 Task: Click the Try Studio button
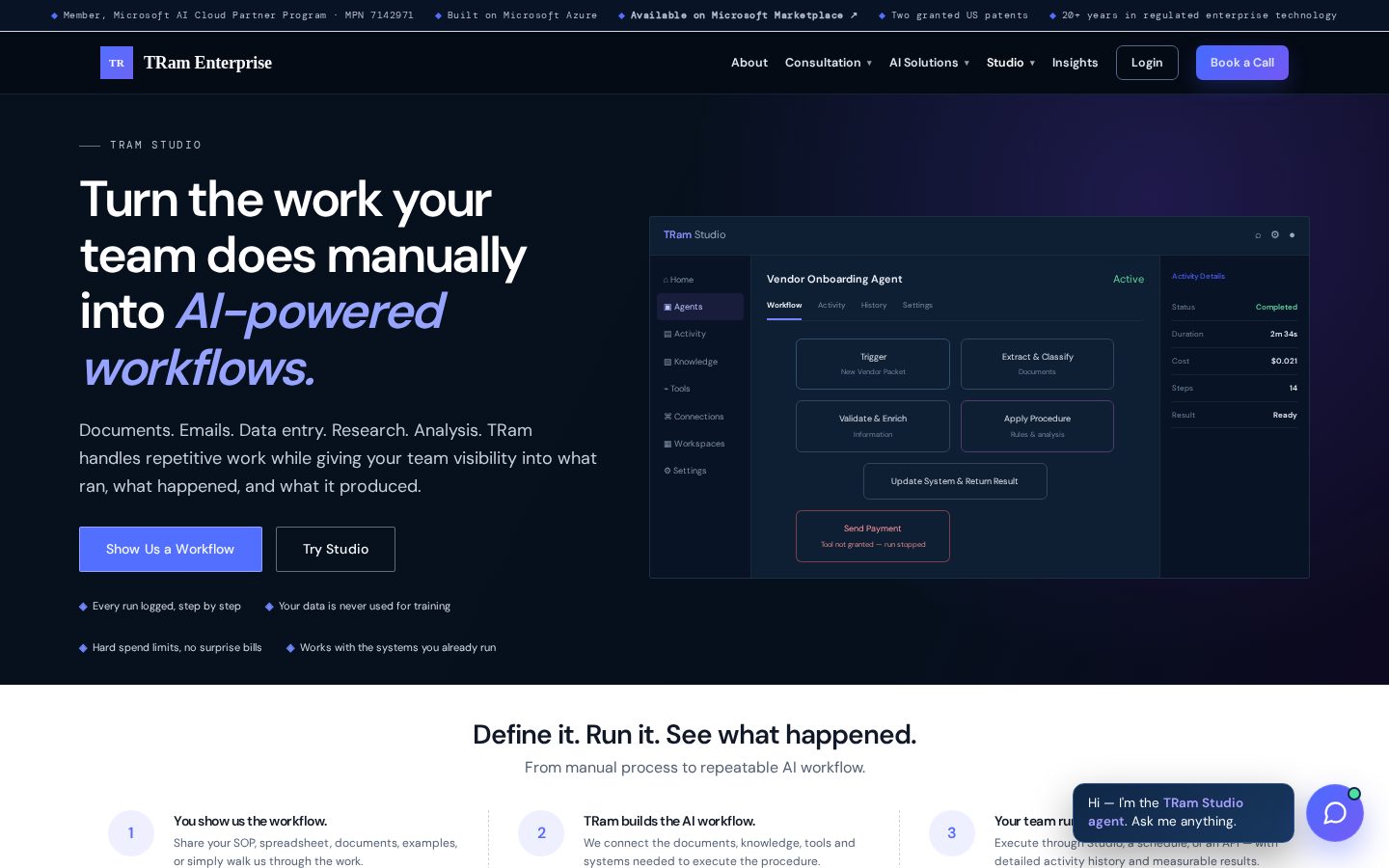click(336, 549)
